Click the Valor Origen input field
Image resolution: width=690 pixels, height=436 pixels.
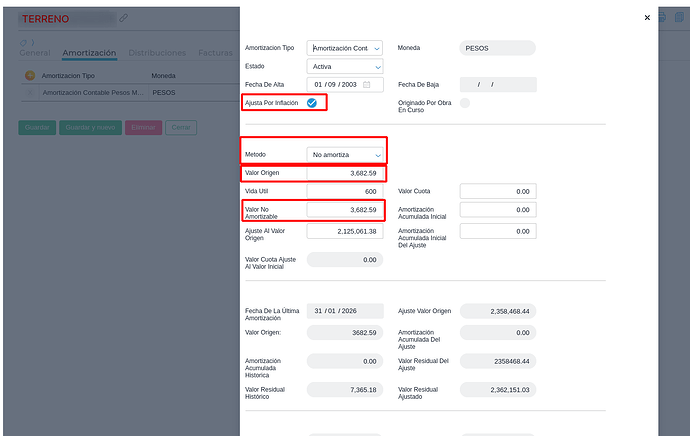[344, 173]
